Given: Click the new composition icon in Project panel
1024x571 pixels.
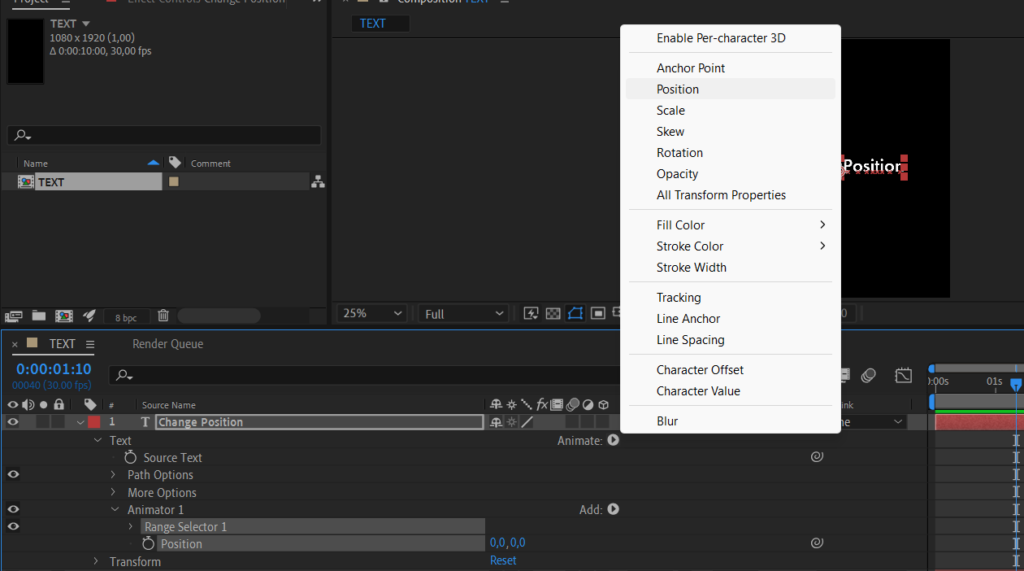Looking at the screenshot, I should tap(64, 316).
